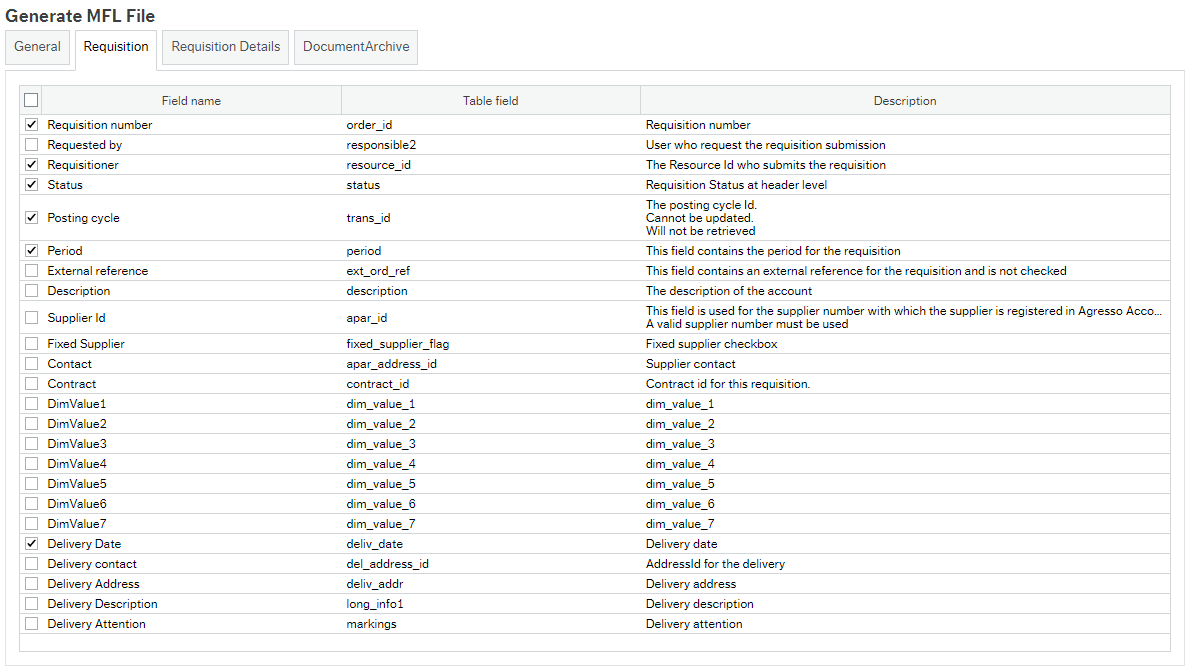Screen dimensions: 1189x672
Task: Enable the External reference checkbox
Action: point(31,271)
